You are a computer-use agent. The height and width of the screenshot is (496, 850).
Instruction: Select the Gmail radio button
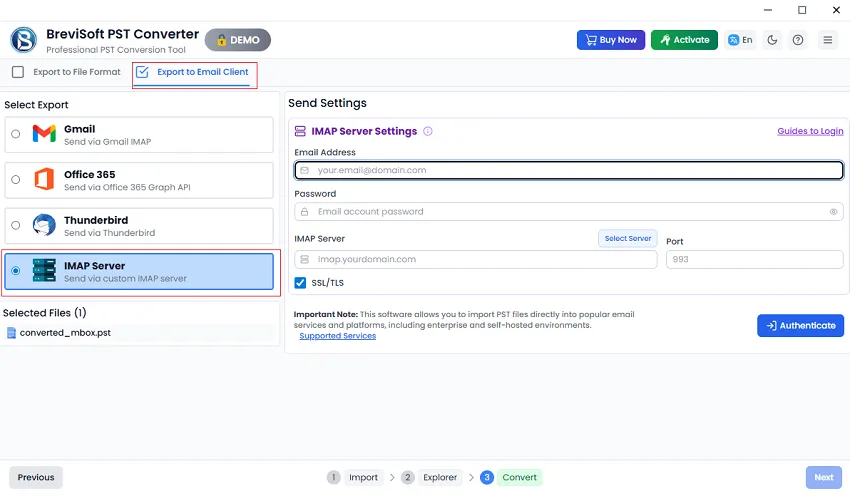tap(16, 134)
